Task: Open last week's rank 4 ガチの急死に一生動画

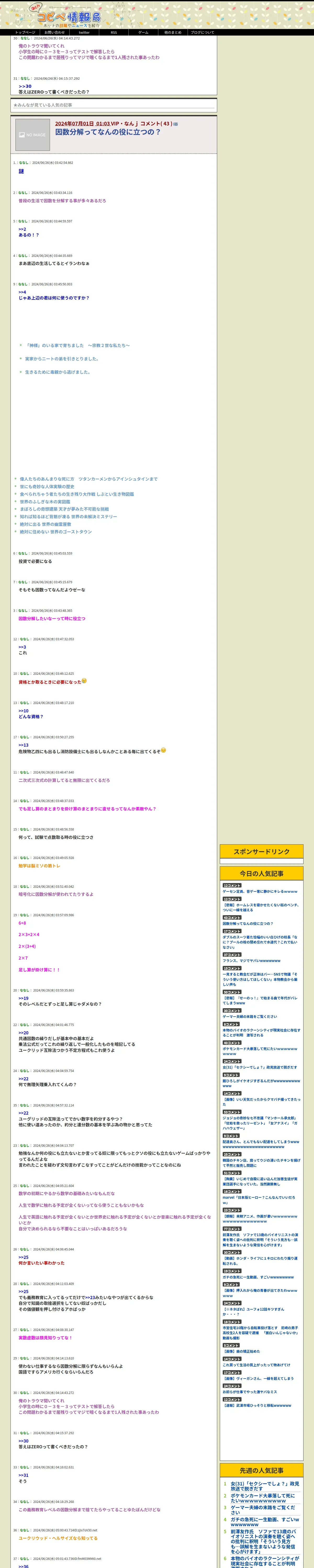Action: point(265,1522)
